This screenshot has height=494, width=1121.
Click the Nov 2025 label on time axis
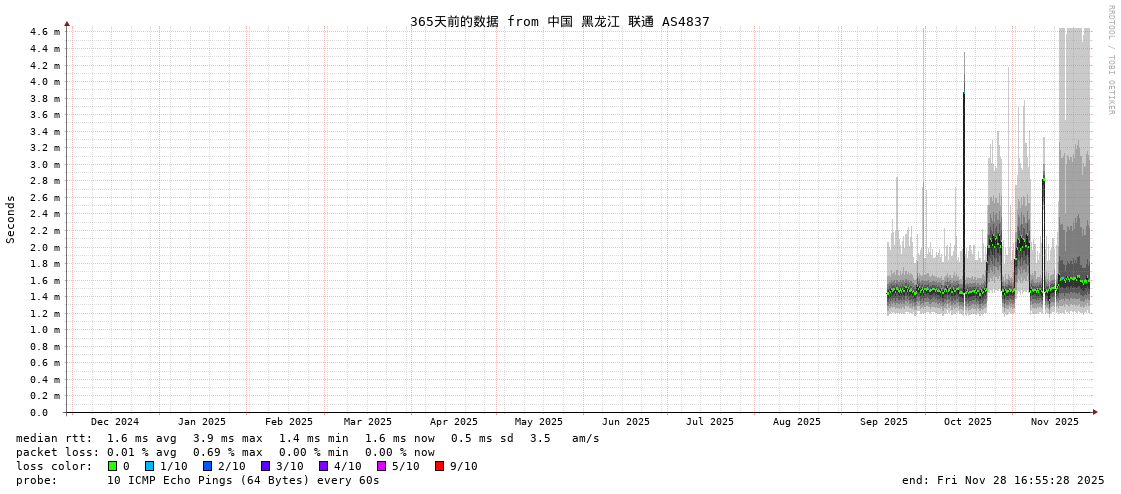point(1055,422)
